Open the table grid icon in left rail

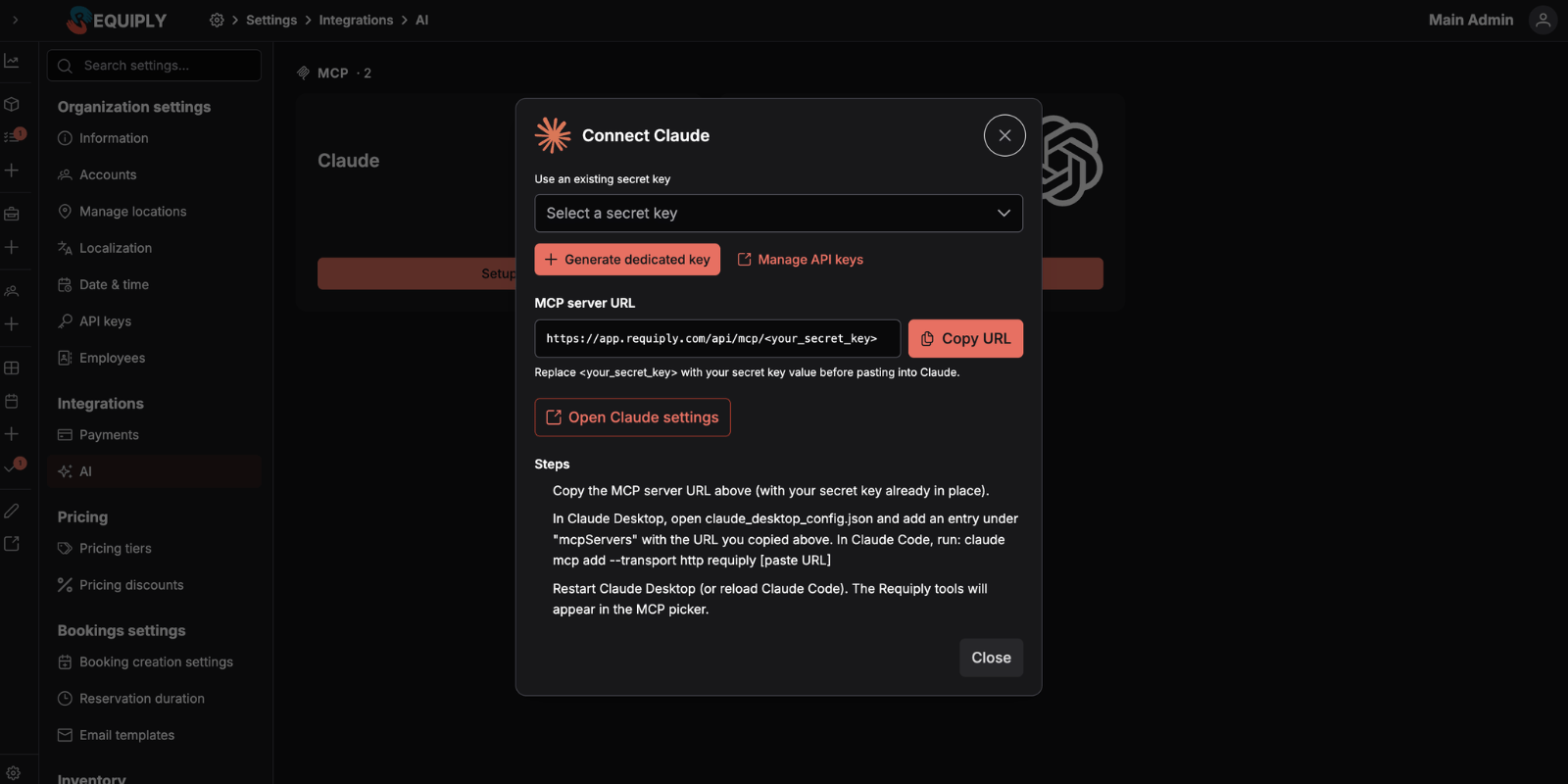point(12,367)
